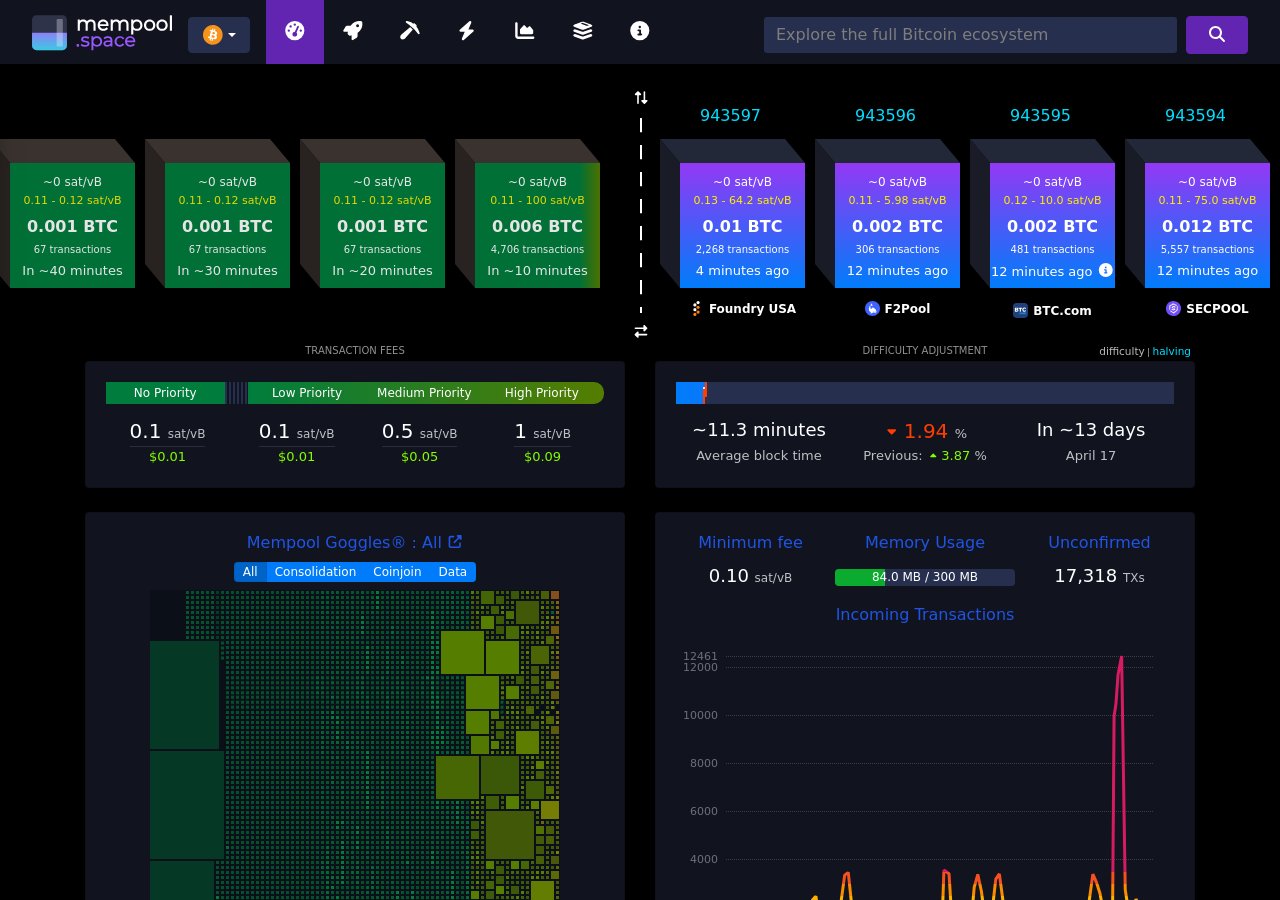1280x900 pixels.
Task: Select the Data goggles filter
Action: pos(452,571)
